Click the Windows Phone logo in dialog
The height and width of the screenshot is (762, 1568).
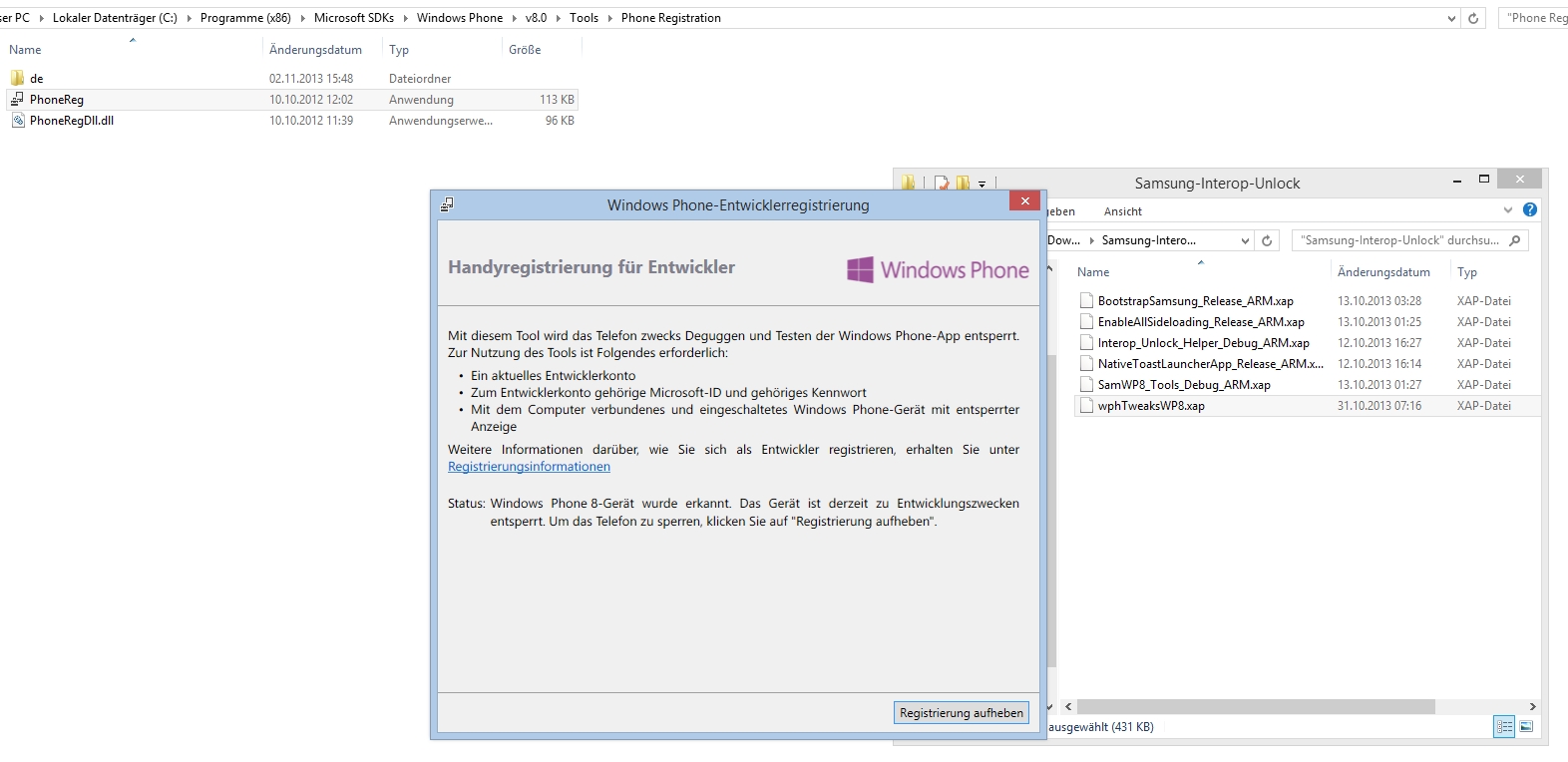pos(938,269)
